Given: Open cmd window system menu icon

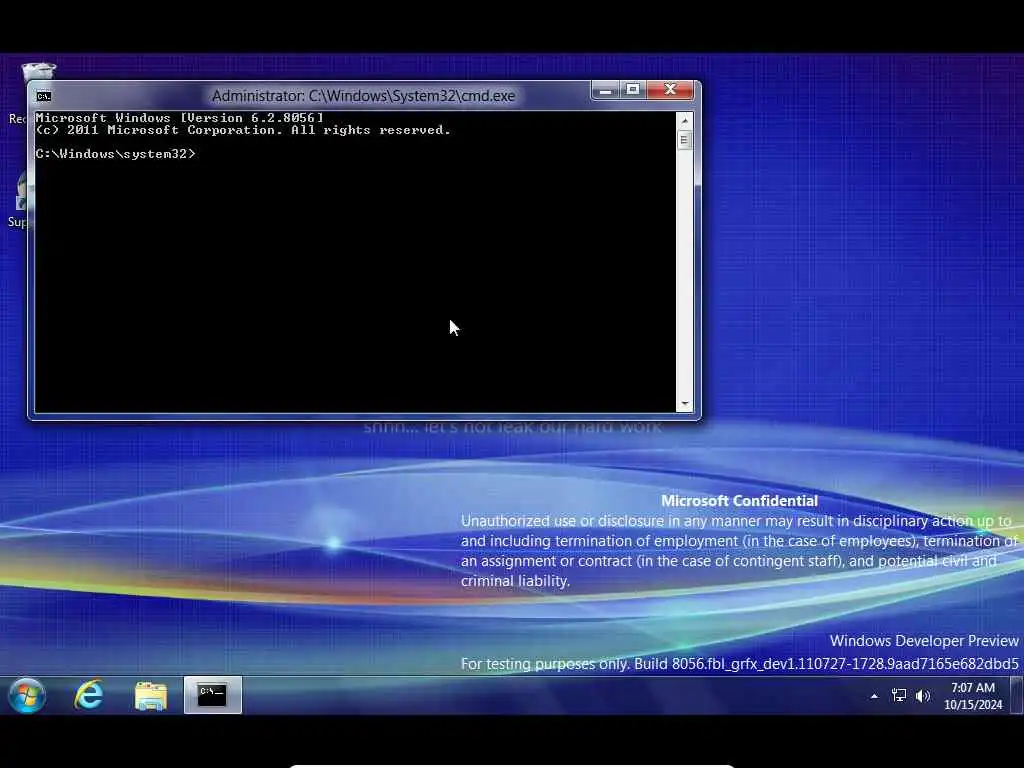Looking at the screenshot, I should click(x=44, y=97).
